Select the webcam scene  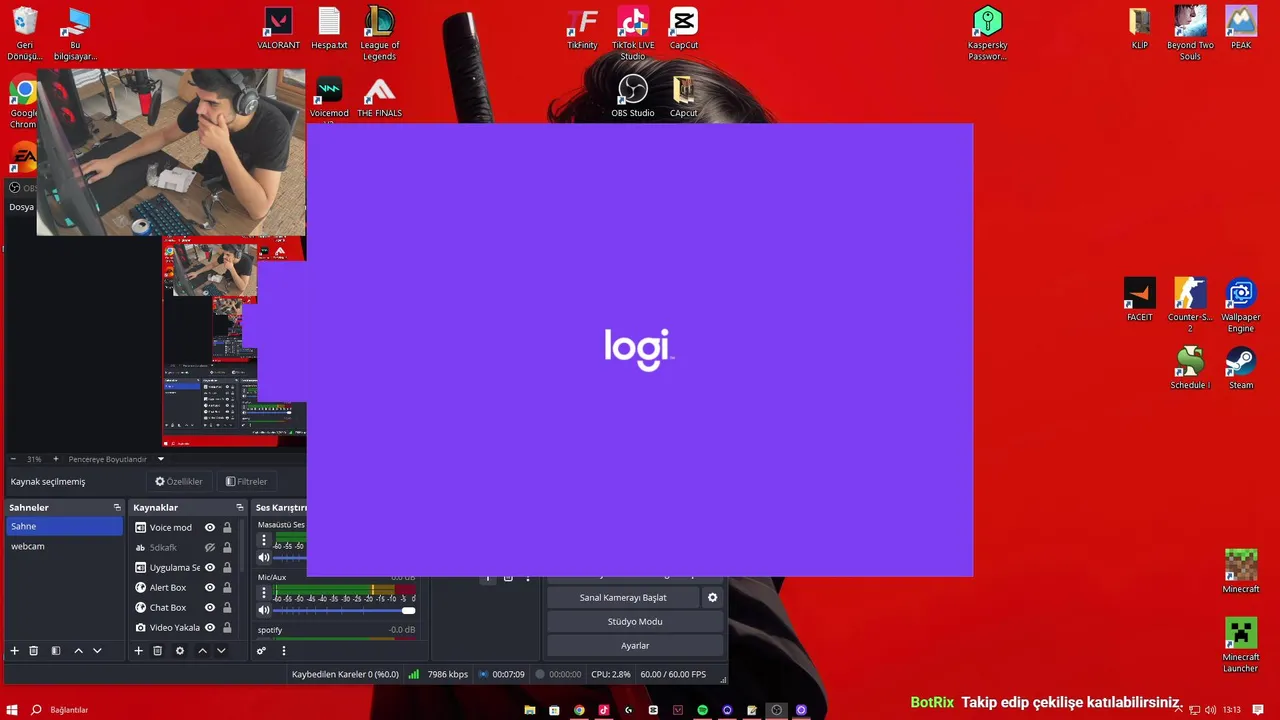[64, 546]
